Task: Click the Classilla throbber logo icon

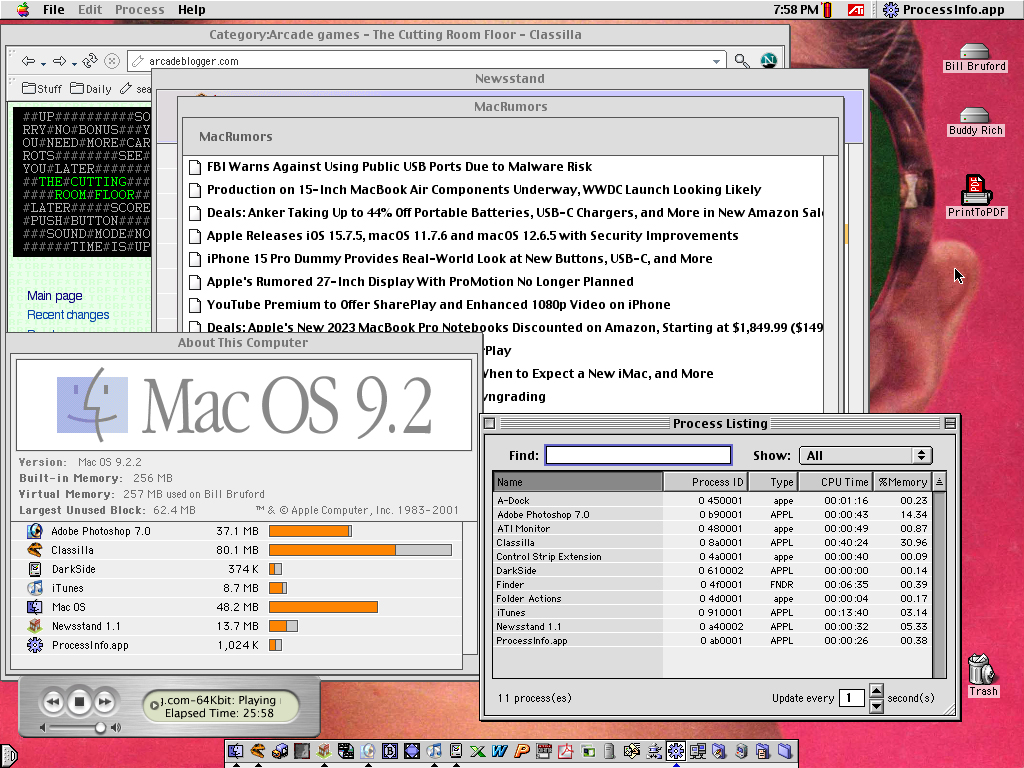Action: tap(769, 61)
